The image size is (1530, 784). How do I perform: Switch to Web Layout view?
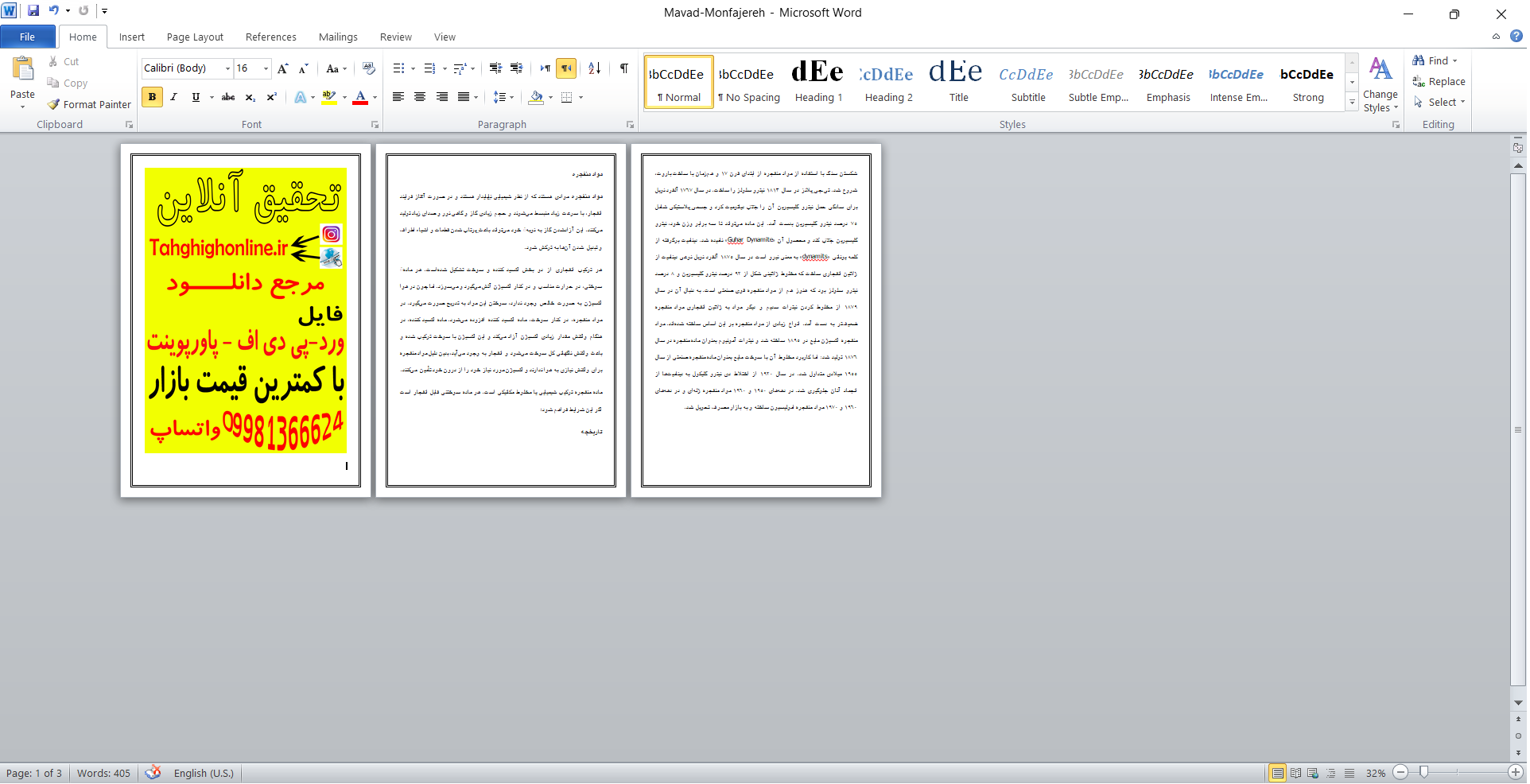pyautogui.click(x=1313, y=773)
